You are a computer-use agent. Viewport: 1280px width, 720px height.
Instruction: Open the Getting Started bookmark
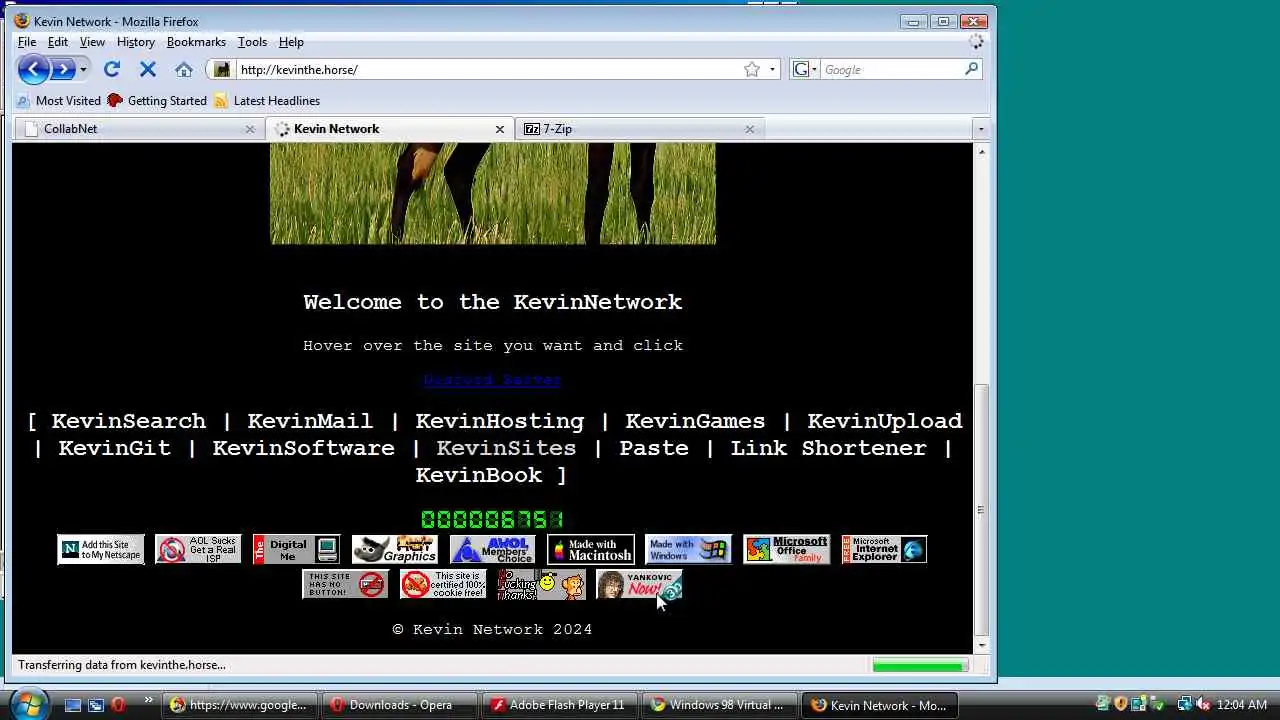coord(157,100)
